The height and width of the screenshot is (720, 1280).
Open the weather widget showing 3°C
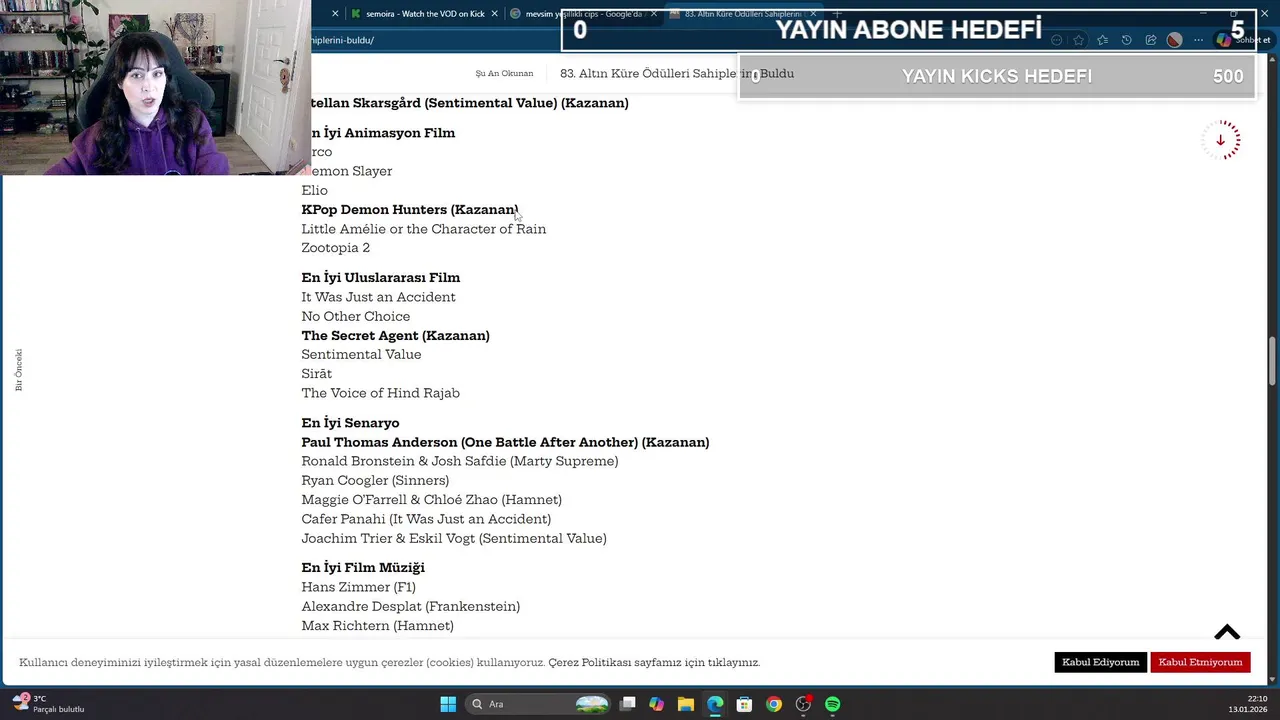pyautogui.click(x=48, y=704)
